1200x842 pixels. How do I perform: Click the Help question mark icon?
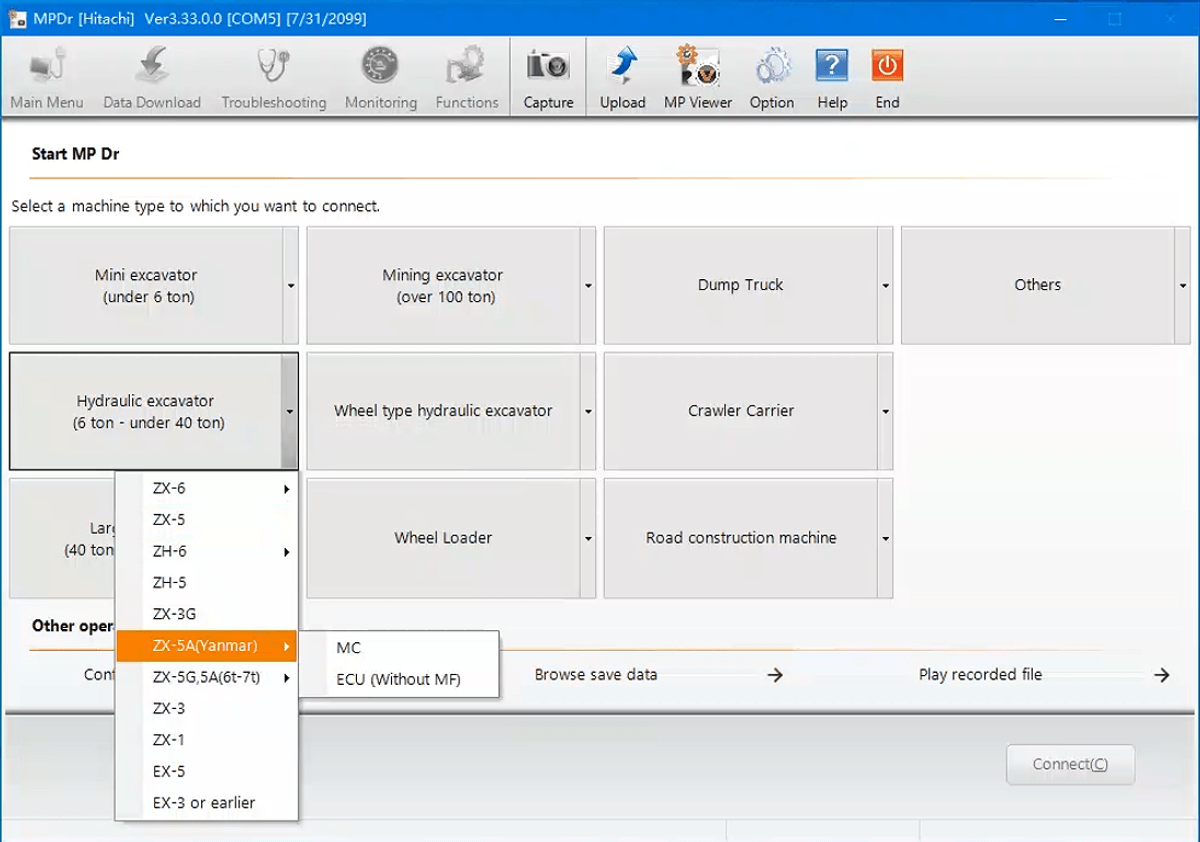[832, 67]
